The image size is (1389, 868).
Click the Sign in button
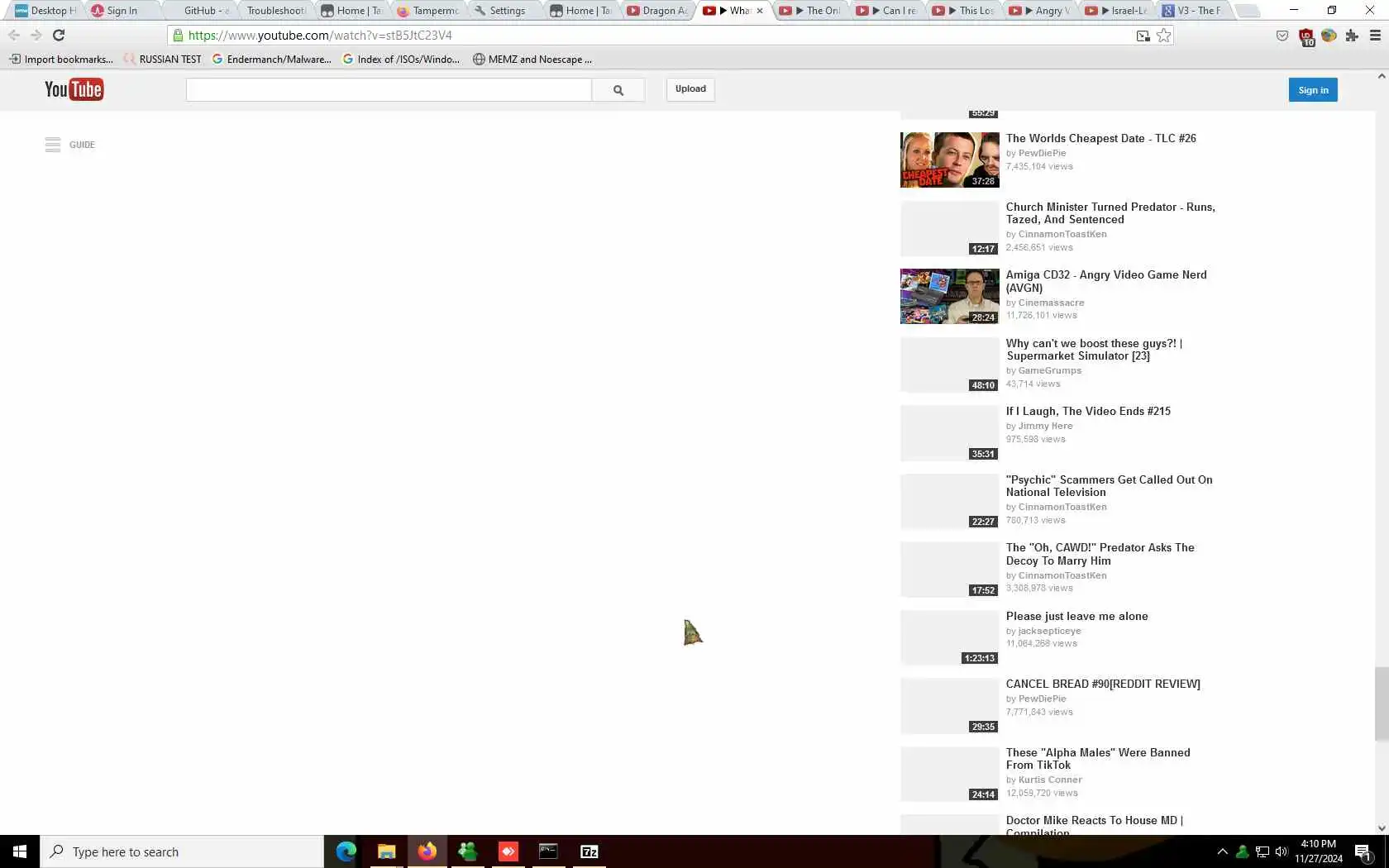[x=1313, y=90]
